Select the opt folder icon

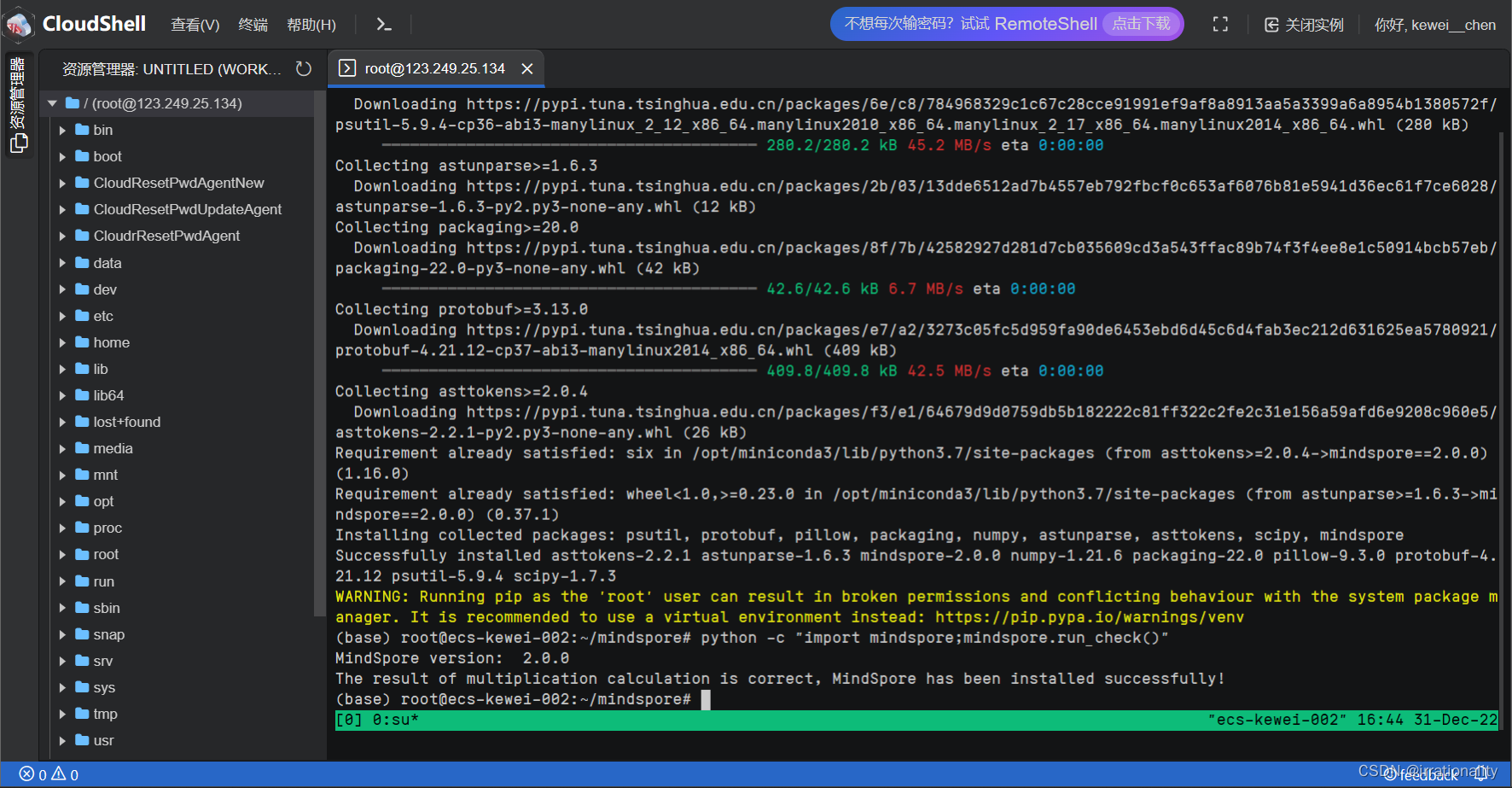click(83, 501)
